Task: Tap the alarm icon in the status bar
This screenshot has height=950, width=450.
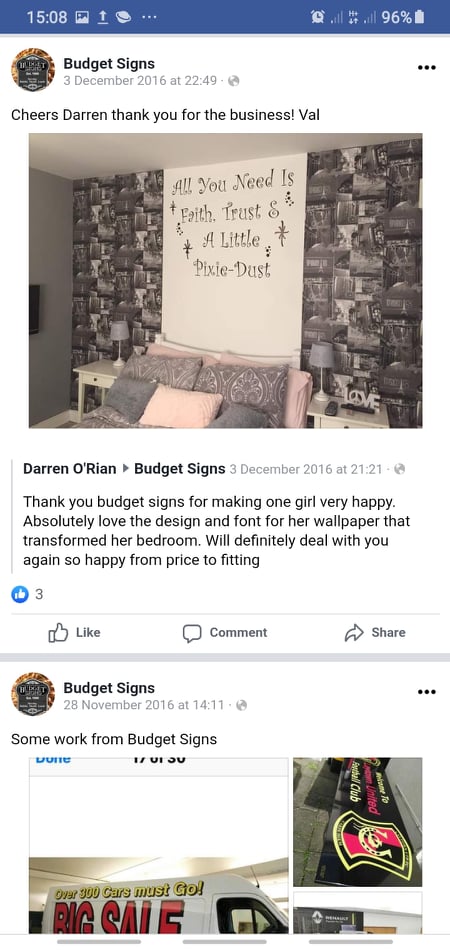Action: click(316, 17)
